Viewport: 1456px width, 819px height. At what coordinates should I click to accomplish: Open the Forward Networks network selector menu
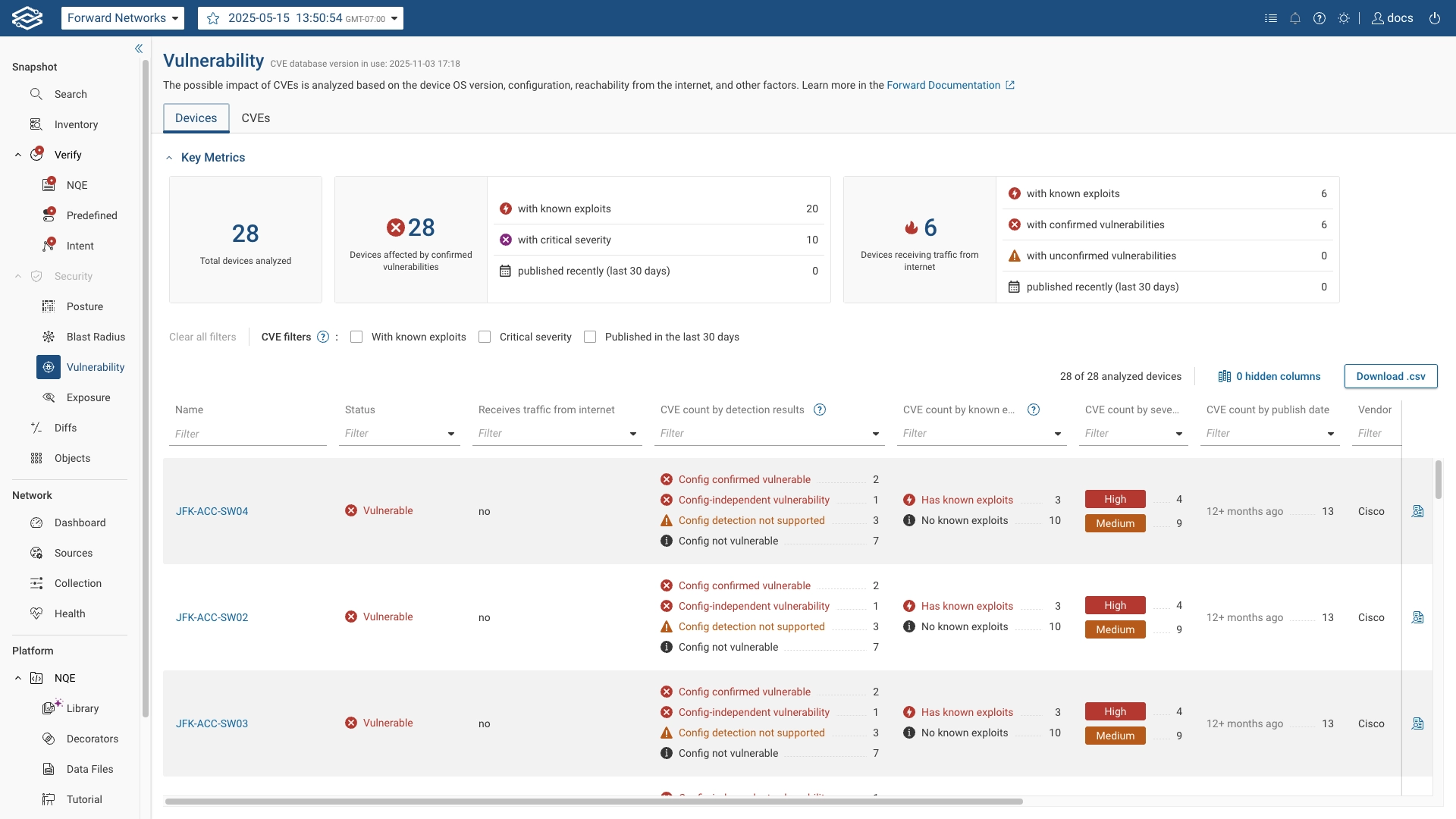[122, 17]
